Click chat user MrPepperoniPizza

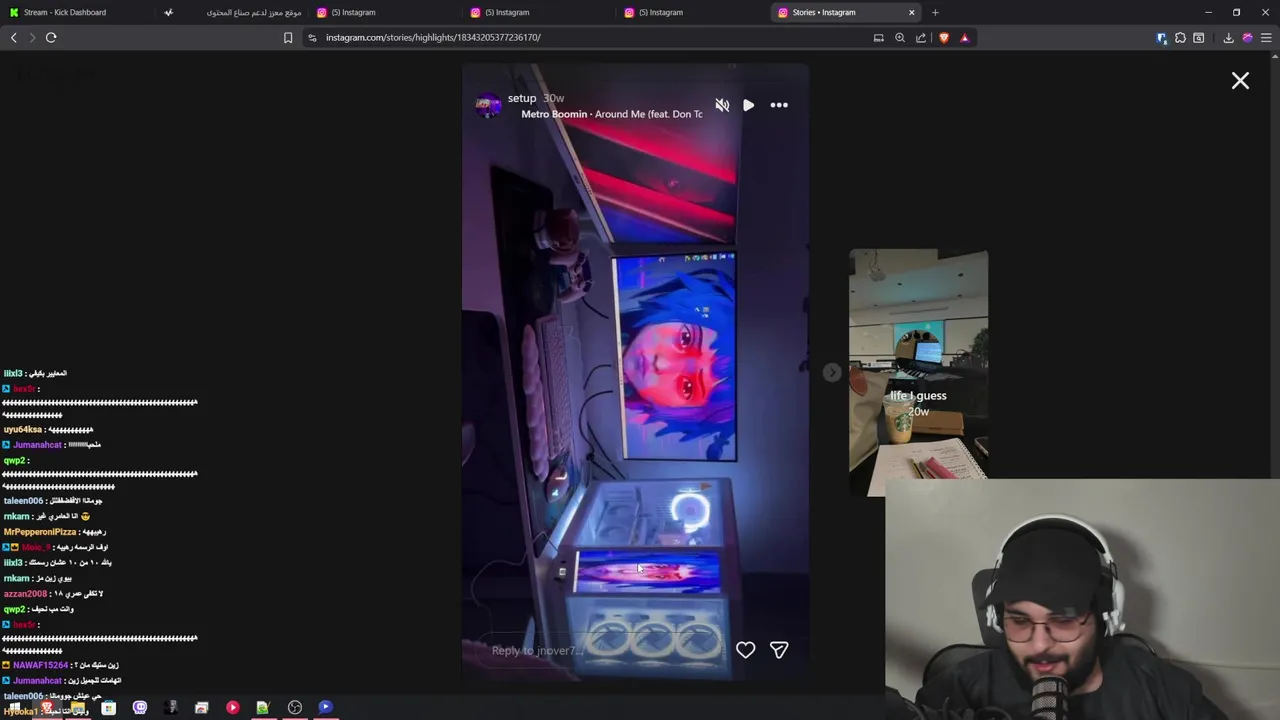(40, 532)
